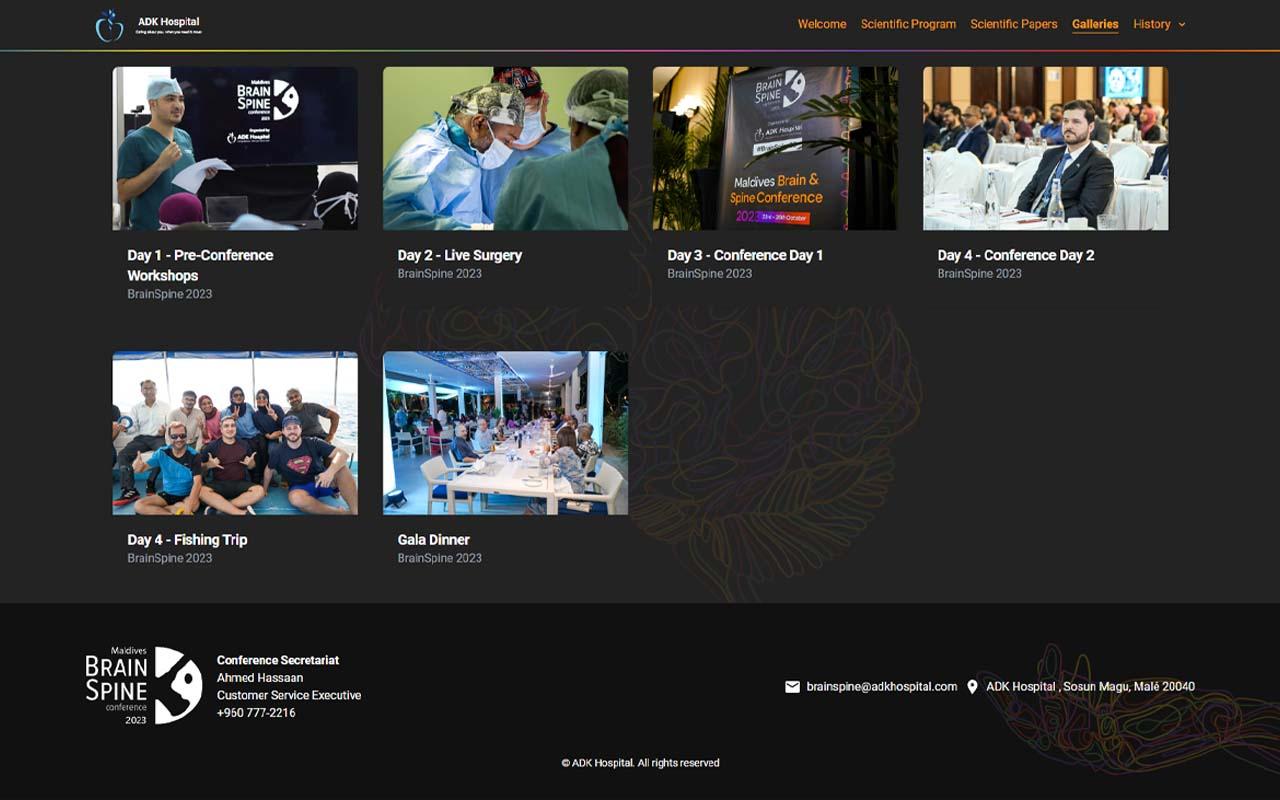Click Day 4 - Fishing Trip title
Screen dimensions: 1280x800
point(187,539)
